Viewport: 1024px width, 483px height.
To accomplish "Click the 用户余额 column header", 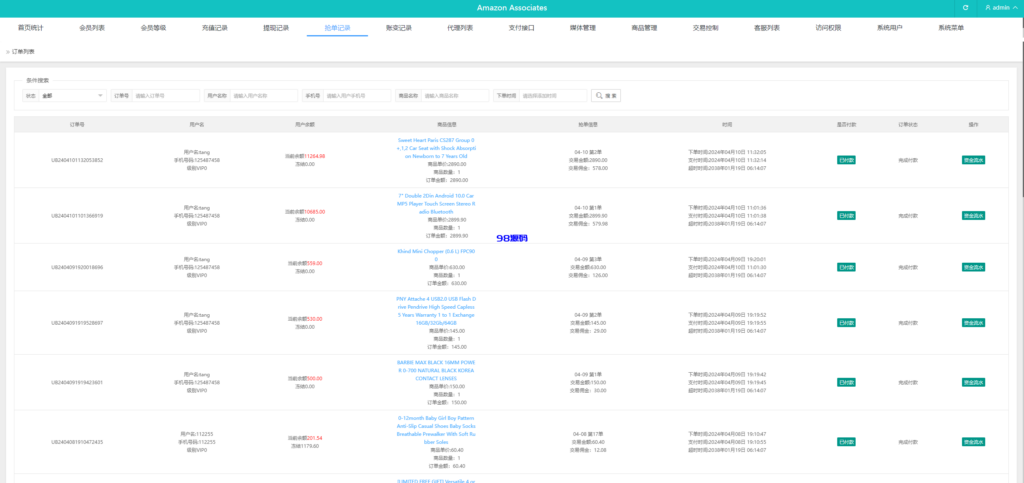I will click(305, 124).
